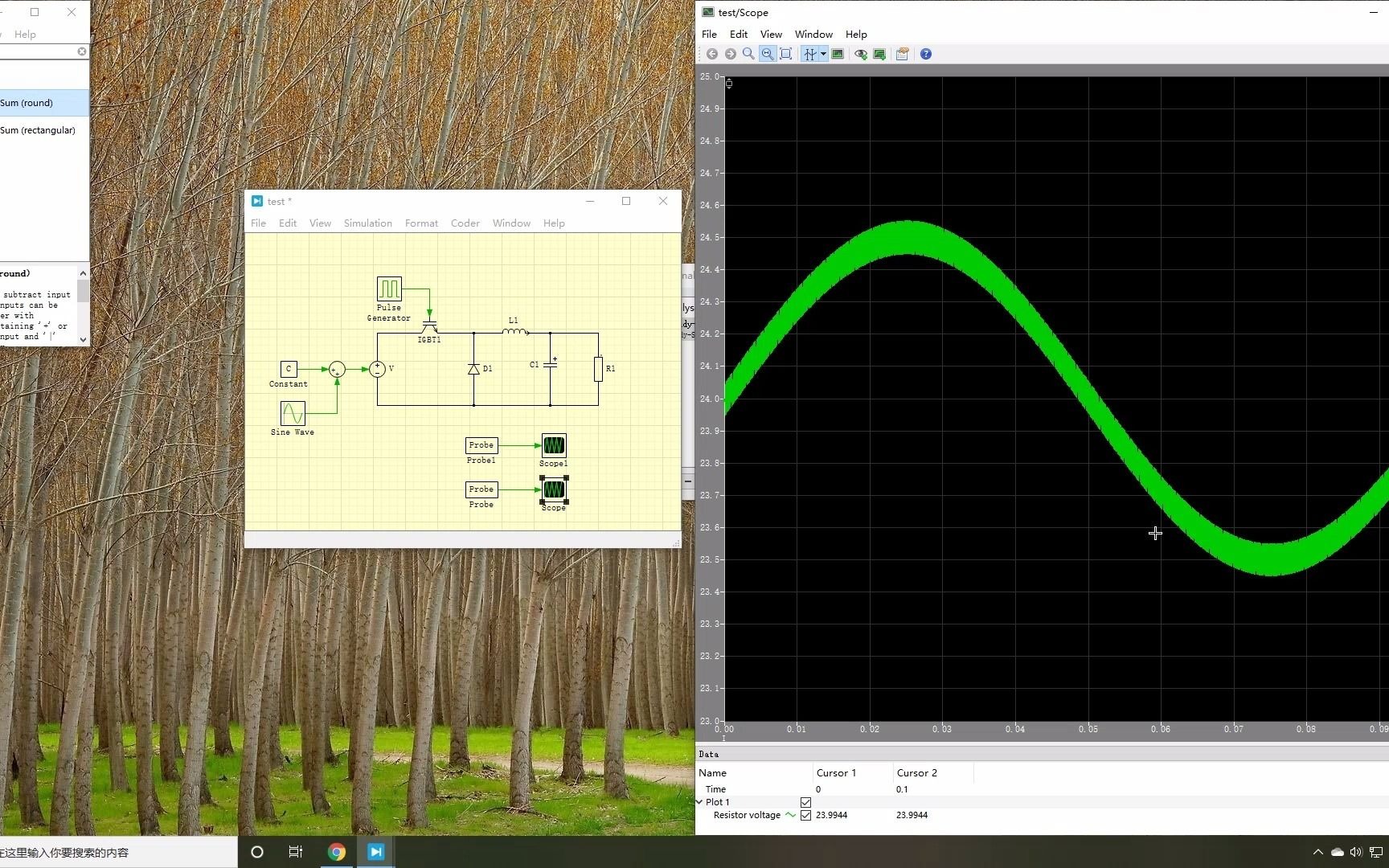Open scope help question mark icon
The width and height of the screenshot is (1389, 868).
coord(926,54)
